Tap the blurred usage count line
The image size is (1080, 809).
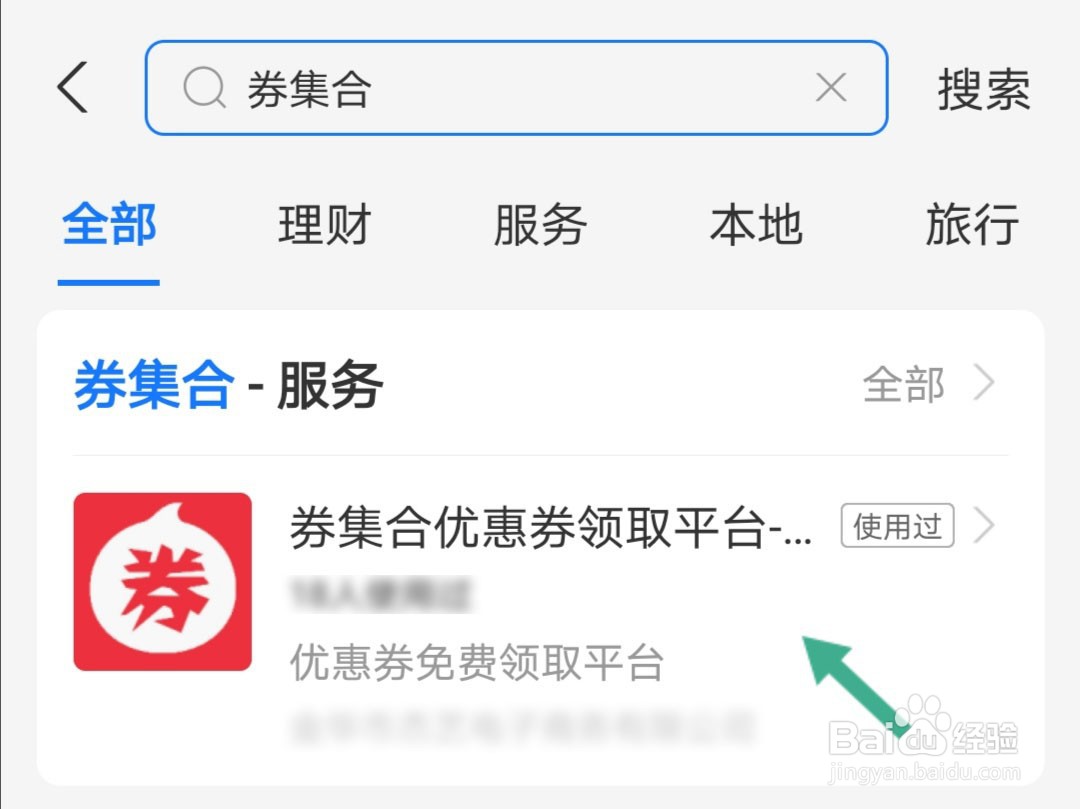click(x=381, y=595)
